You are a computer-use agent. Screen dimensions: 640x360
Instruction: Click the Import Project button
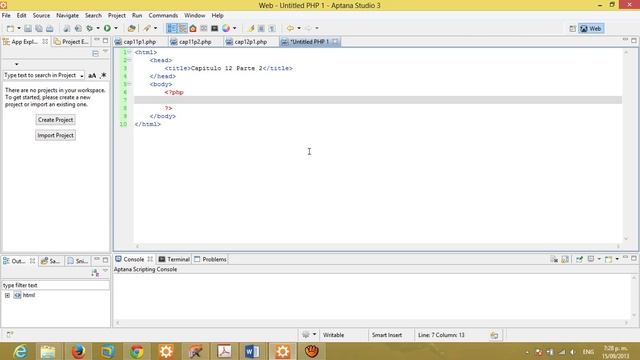pyautogui.click(x=56, y=136)
